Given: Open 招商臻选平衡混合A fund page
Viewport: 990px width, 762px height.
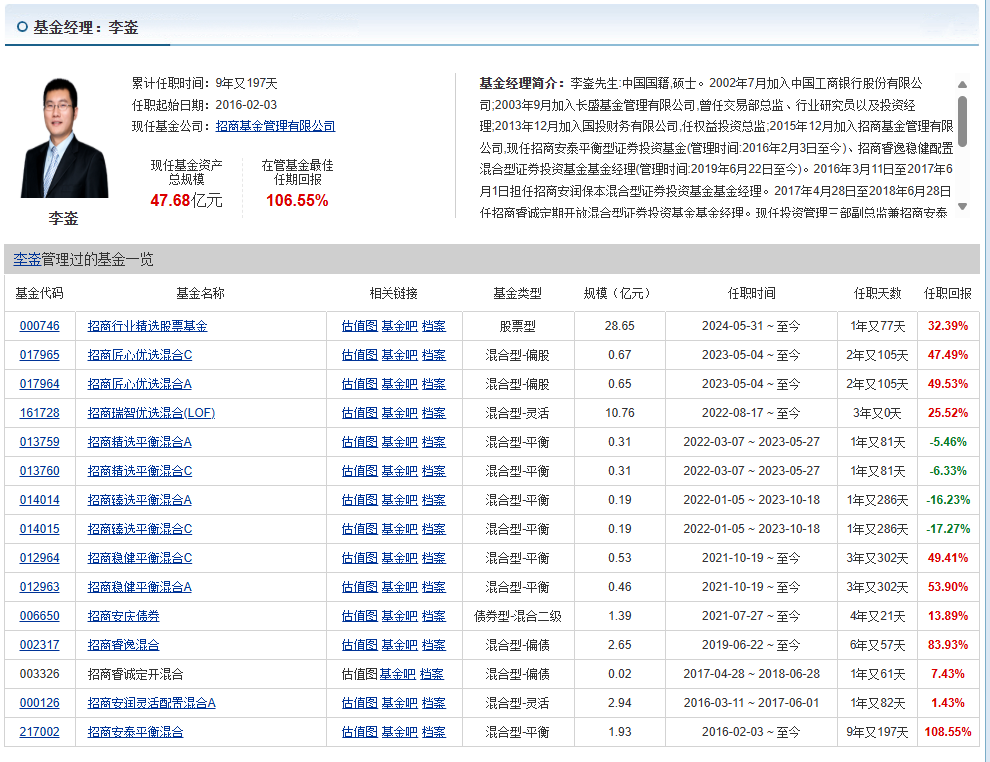Looking at the screenshot, I should pyautogui.click(x=140, y=500).
